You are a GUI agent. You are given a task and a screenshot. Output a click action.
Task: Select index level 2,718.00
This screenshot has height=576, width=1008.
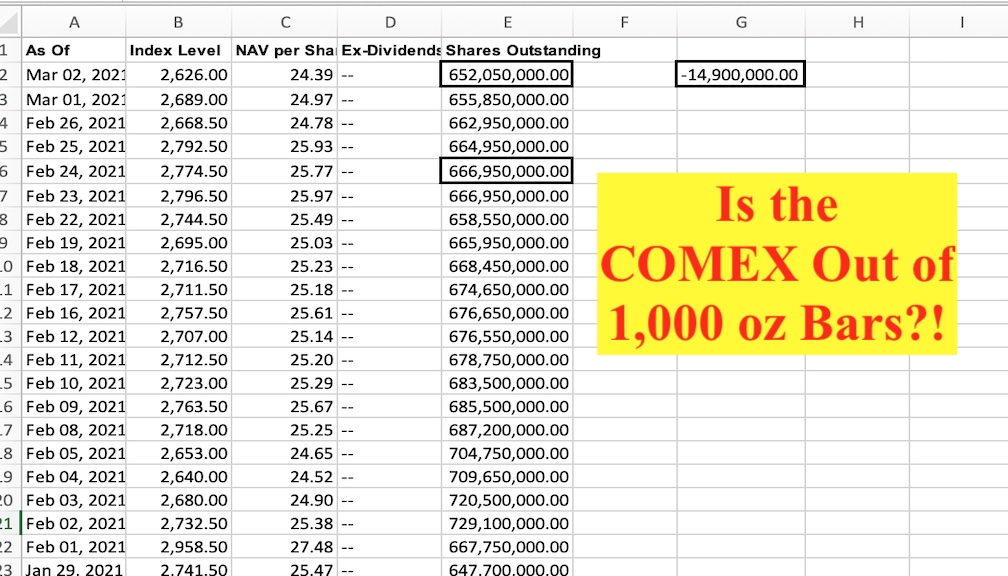point(178,430)
